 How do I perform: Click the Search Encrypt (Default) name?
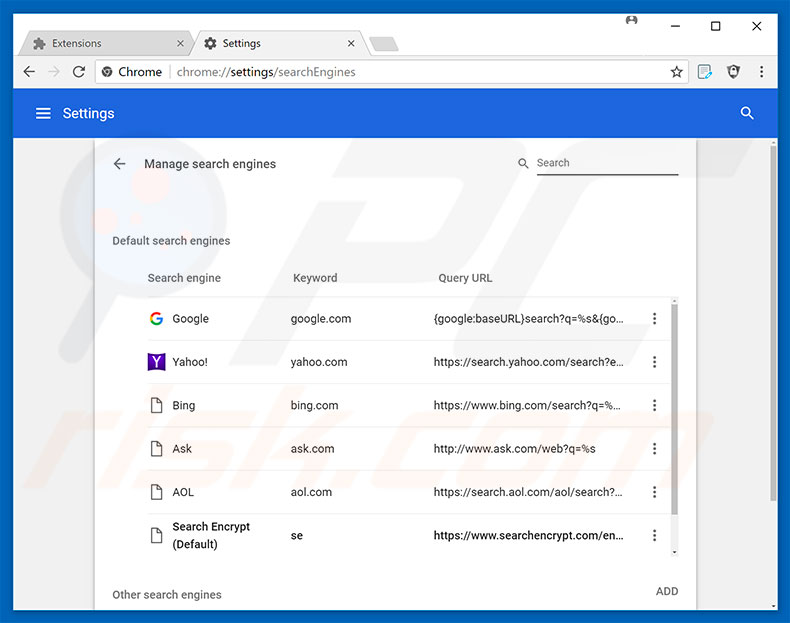click(211, 535)
